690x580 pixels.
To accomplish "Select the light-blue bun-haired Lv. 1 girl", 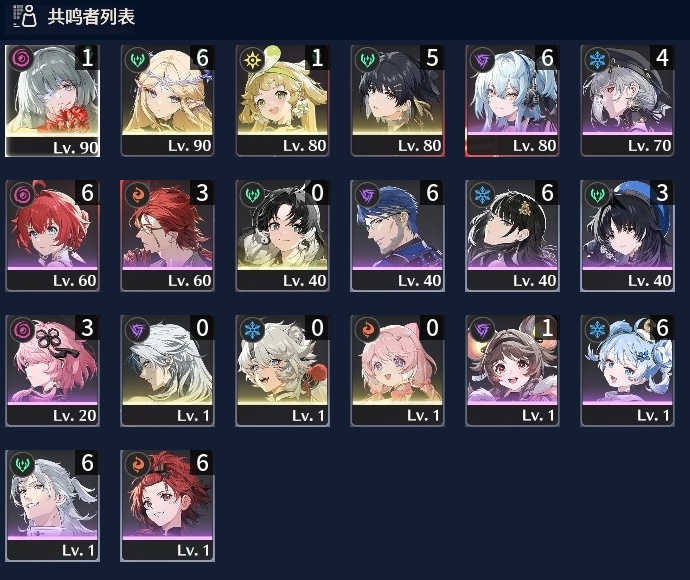I will point(627,371).
